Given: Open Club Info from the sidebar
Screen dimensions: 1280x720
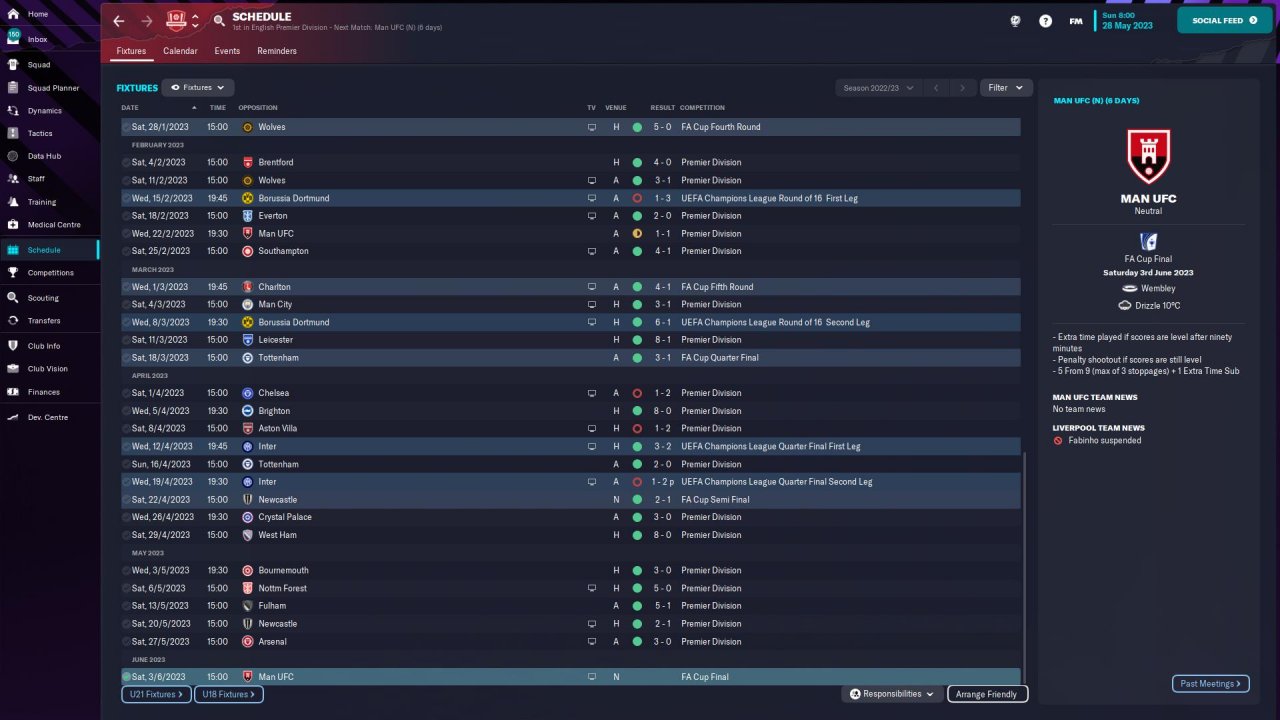Looking at the screenshot, I should pos(44,346).
